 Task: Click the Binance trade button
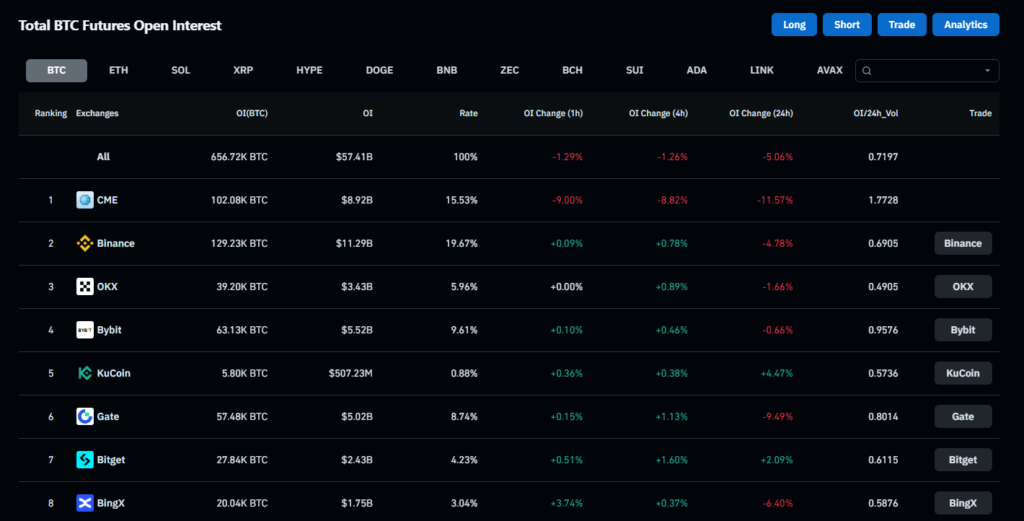[x=963, y=243]
